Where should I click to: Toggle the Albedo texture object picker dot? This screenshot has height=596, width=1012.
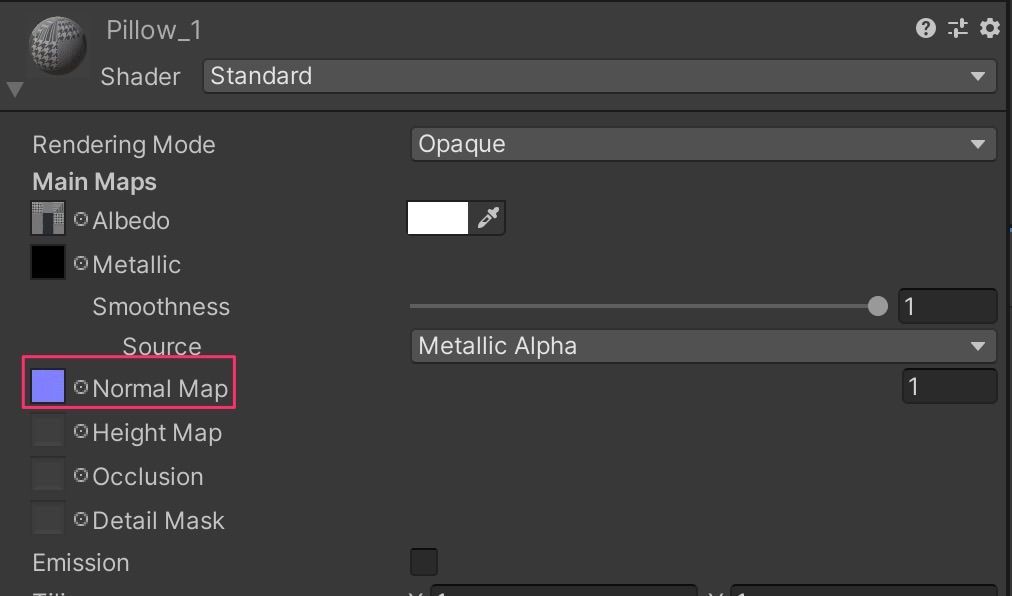(x=80, y=219)
